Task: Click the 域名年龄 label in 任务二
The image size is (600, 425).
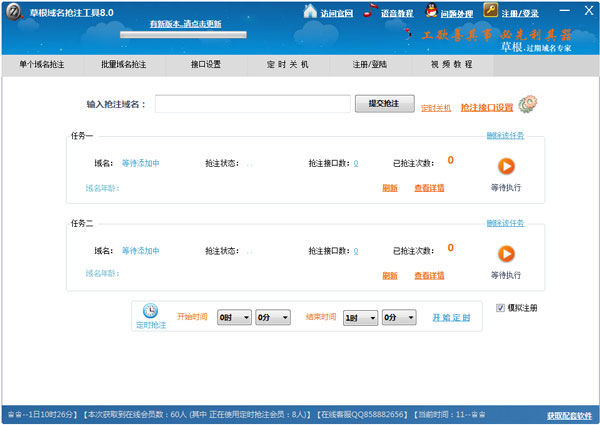Action: point(102,273)
